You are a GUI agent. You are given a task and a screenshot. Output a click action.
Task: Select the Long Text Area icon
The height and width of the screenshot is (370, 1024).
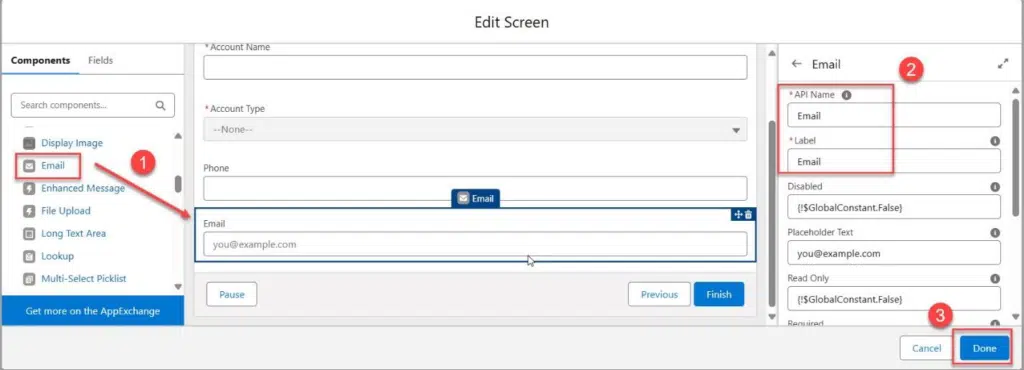click(29, 234)
